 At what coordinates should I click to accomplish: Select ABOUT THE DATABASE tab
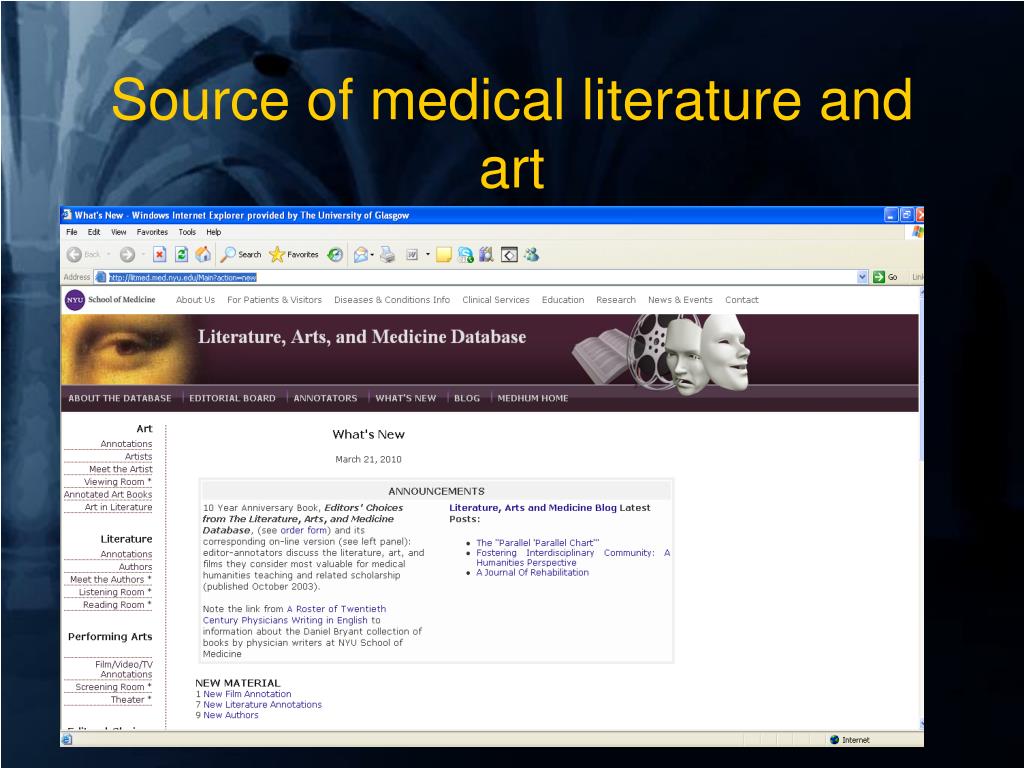click(120, 398)
